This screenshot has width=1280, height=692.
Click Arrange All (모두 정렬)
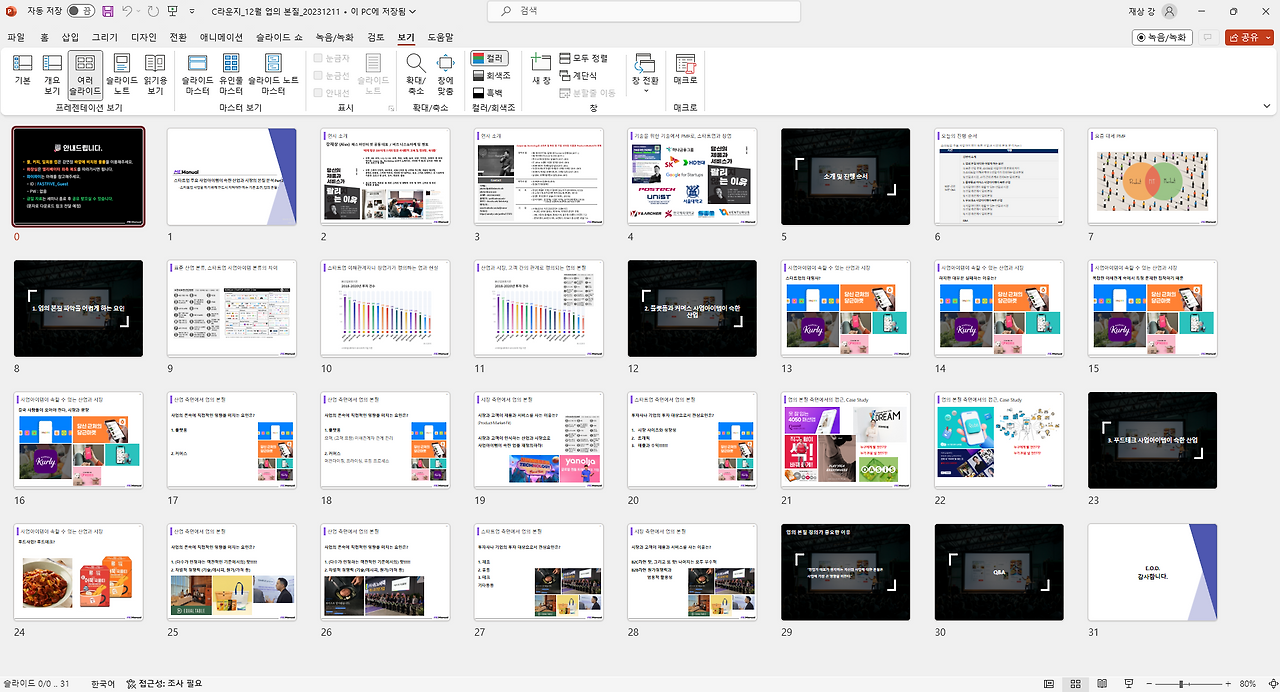pyautogui.click(x=584, y=59)
